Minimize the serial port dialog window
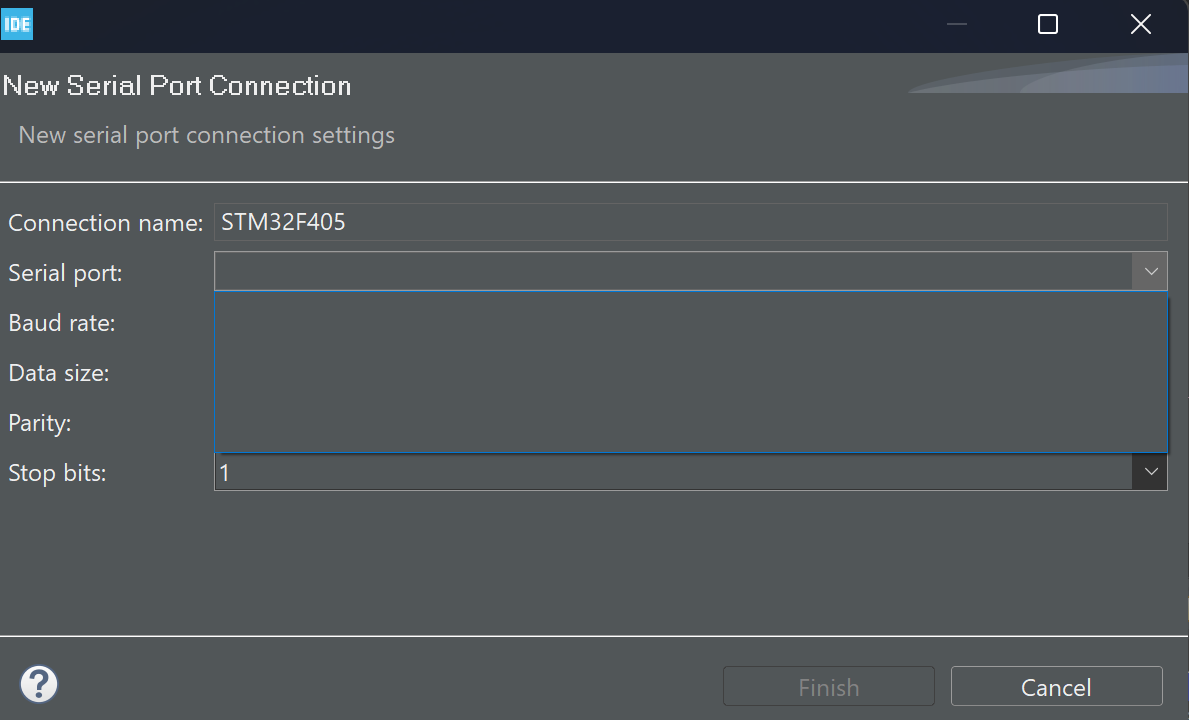Screen dimensions: 1189x720 click(x=957, y=24)
